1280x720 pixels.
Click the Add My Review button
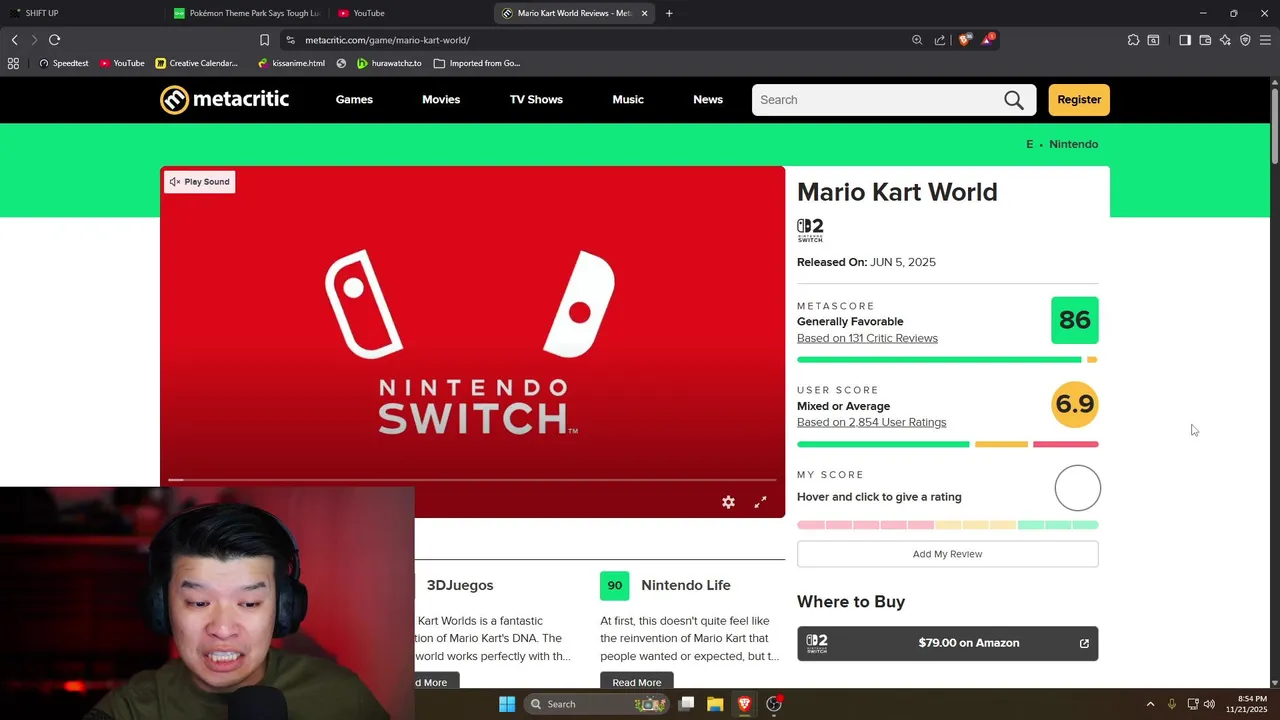[947, 554]
